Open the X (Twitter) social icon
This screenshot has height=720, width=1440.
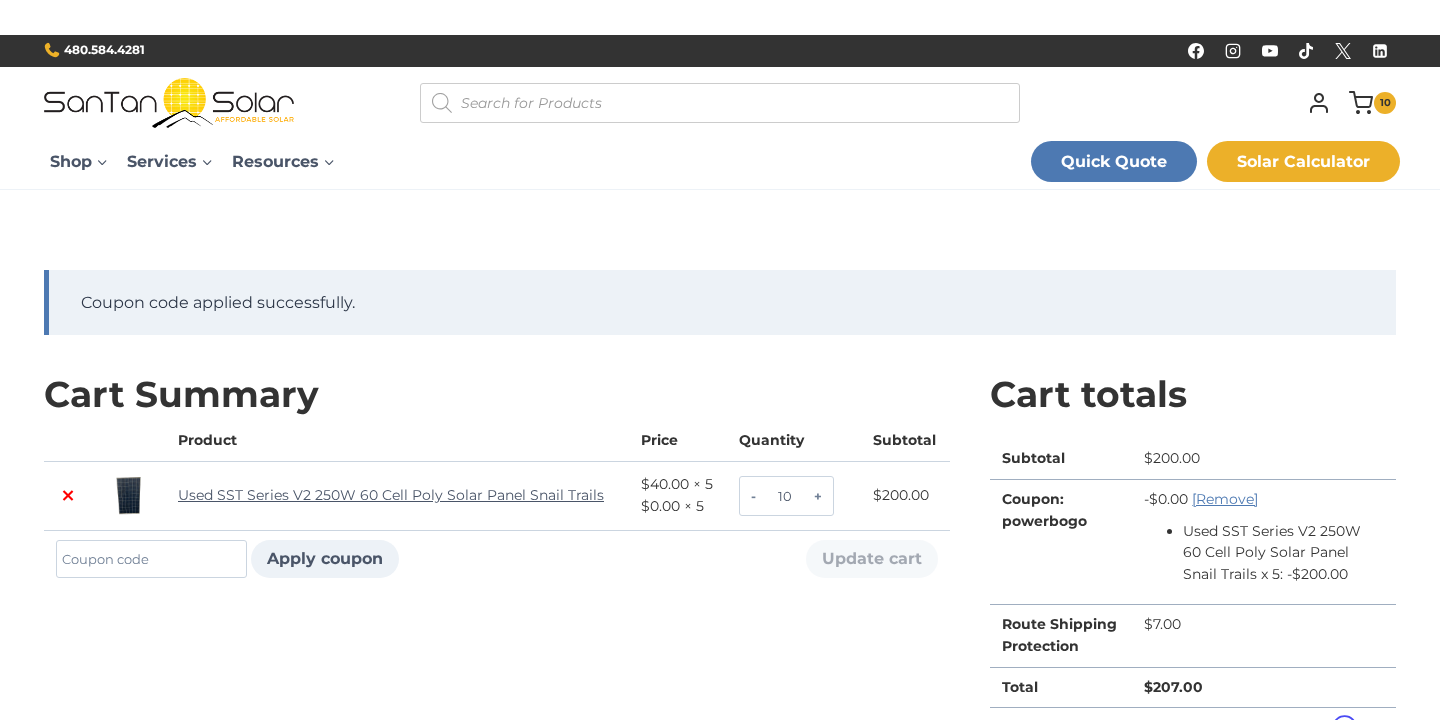1343,51
